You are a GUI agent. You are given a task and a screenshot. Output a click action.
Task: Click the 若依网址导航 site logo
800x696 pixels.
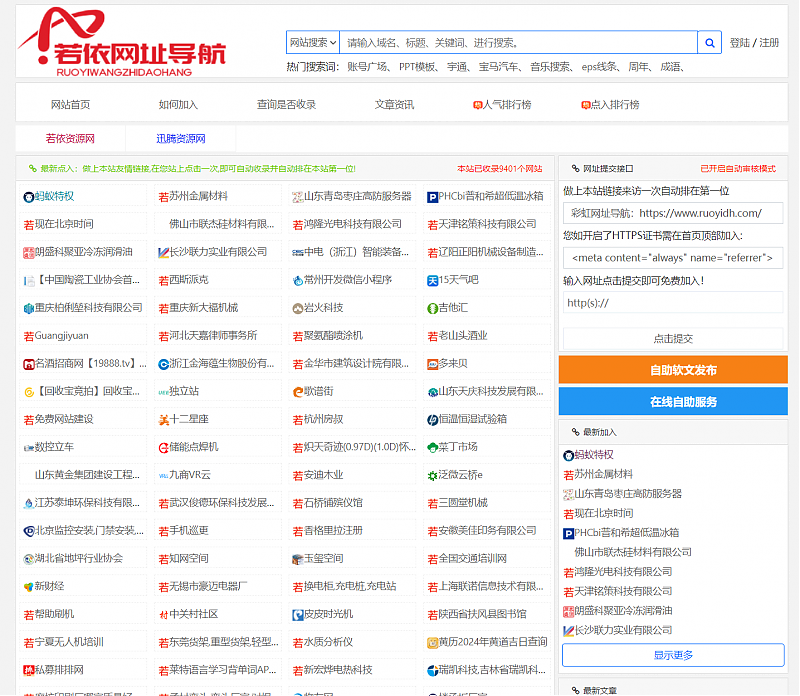pos(122,42)
